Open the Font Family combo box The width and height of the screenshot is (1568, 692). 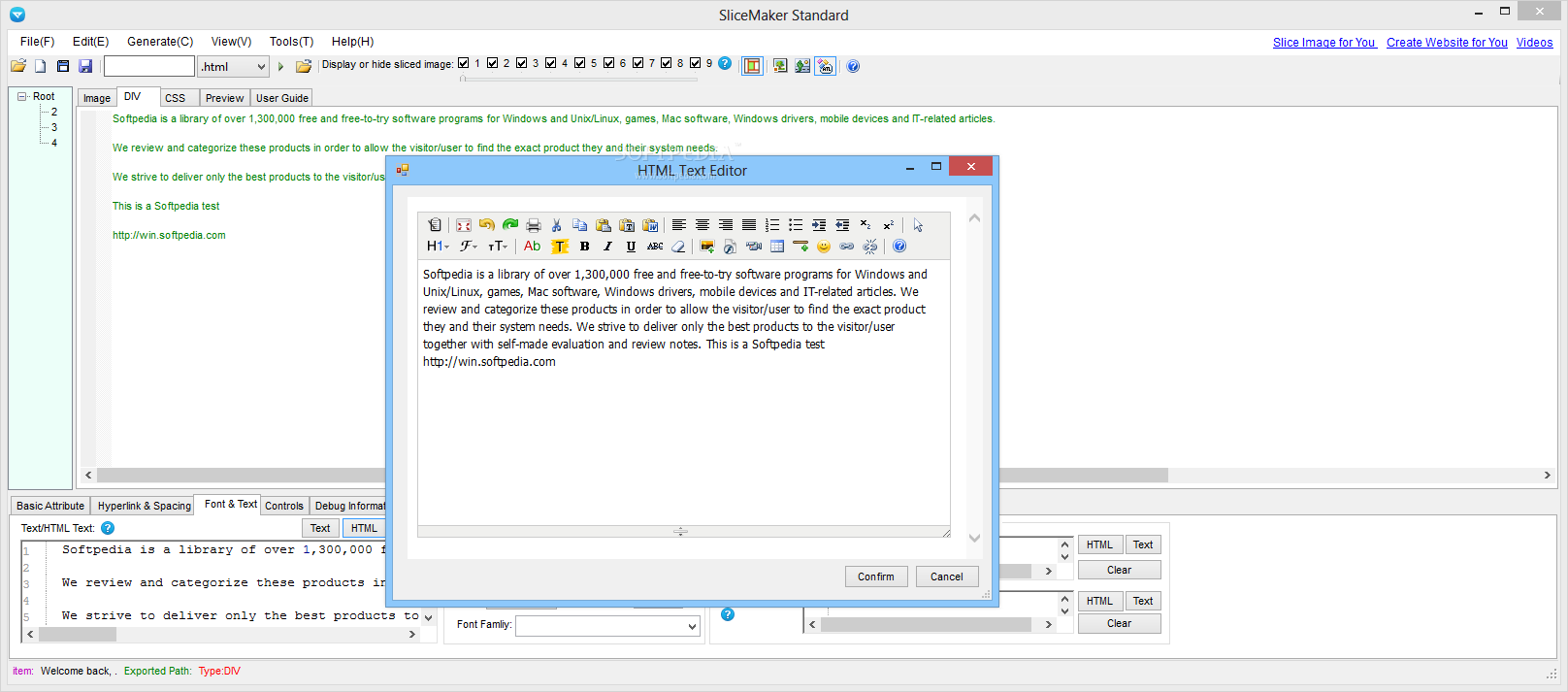(607, 626)
